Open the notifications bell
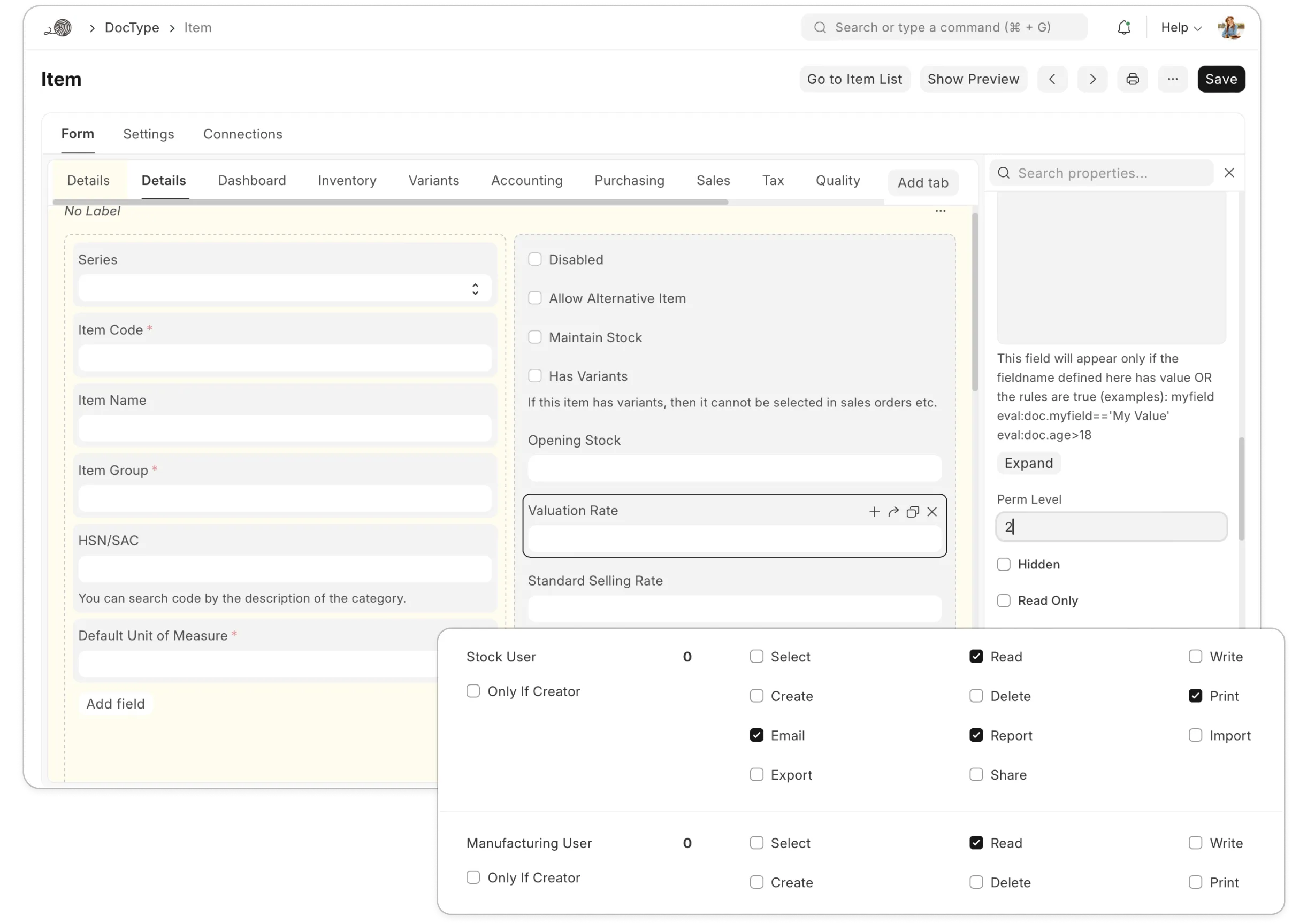 [1123, 27]
